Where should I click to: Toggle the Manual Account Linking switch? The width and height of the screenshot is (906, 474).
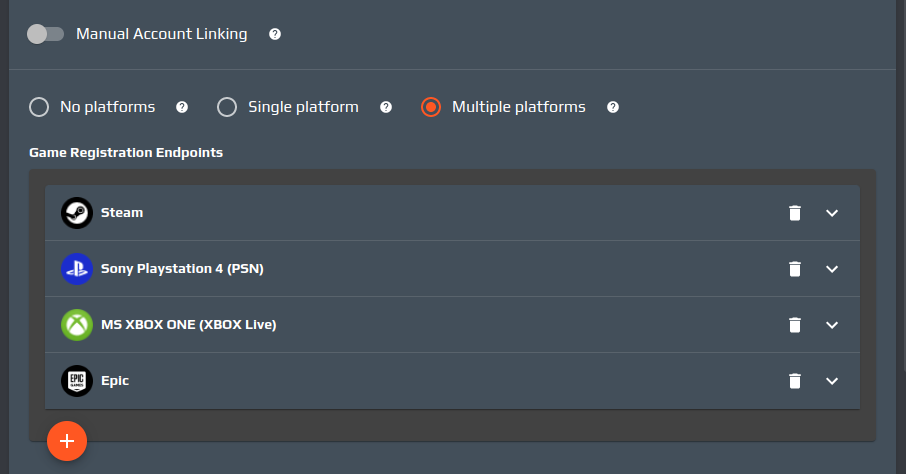tap(45, 34)
